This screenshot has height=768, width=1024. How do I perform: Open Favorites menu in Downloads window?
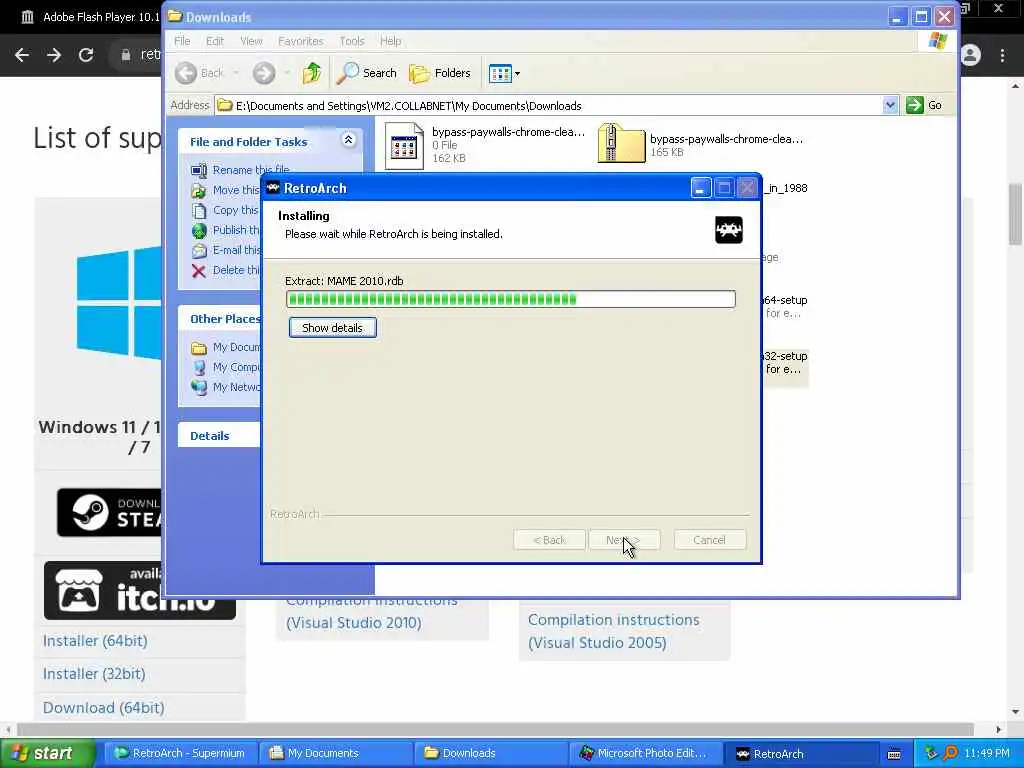click(300, 41)
